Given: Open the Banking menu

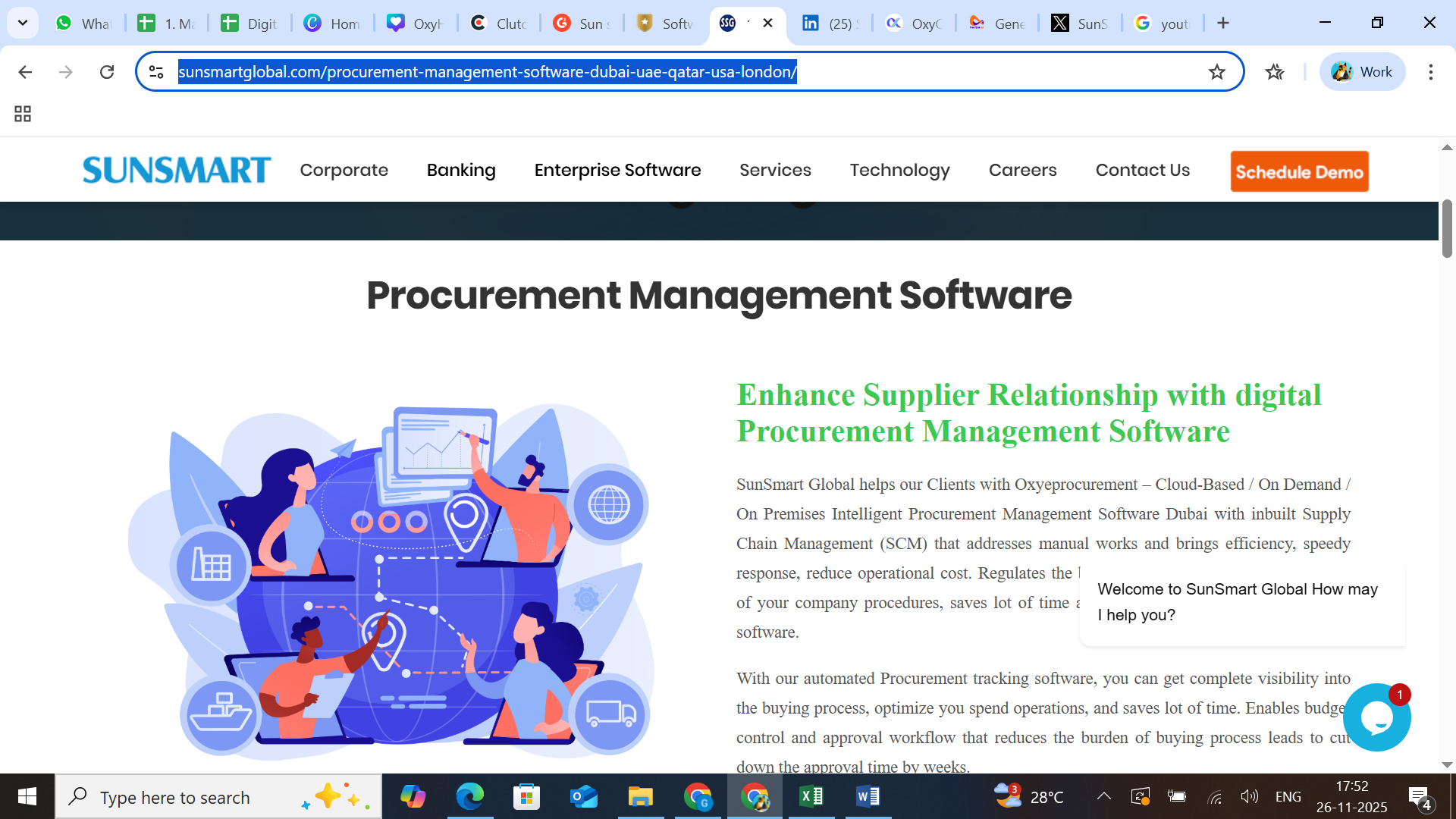Looking at the screenshot, I should 461,170.
